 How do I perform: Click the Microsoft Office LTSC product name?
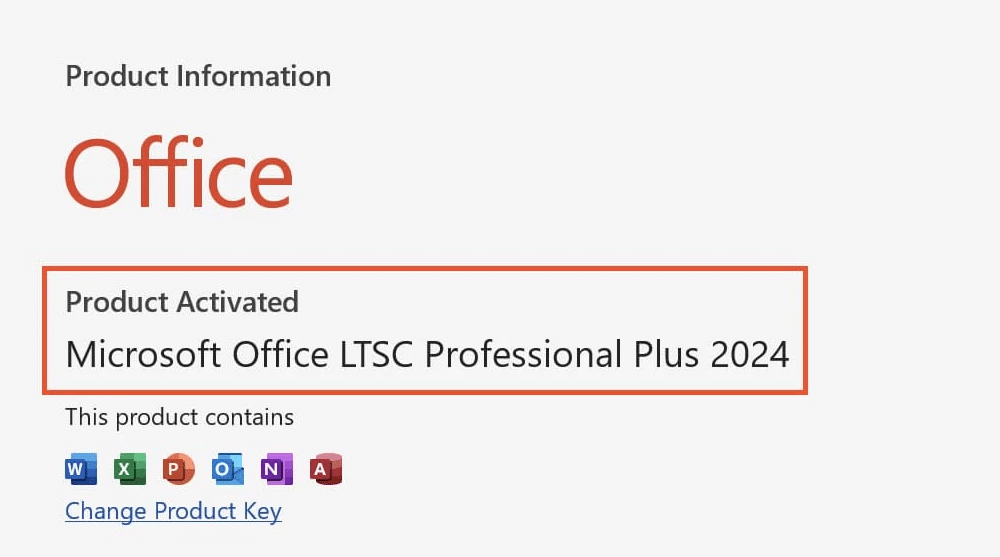[x=427, y=354]
